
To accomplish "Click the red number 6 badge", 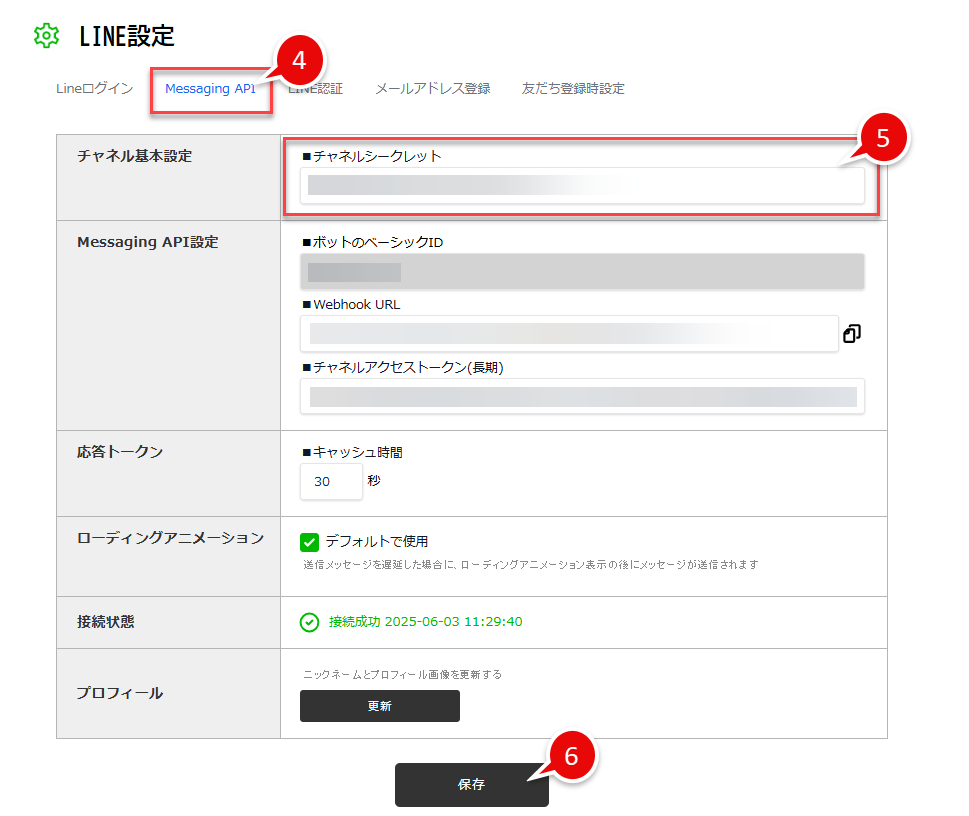I will [x=571, y=757].
